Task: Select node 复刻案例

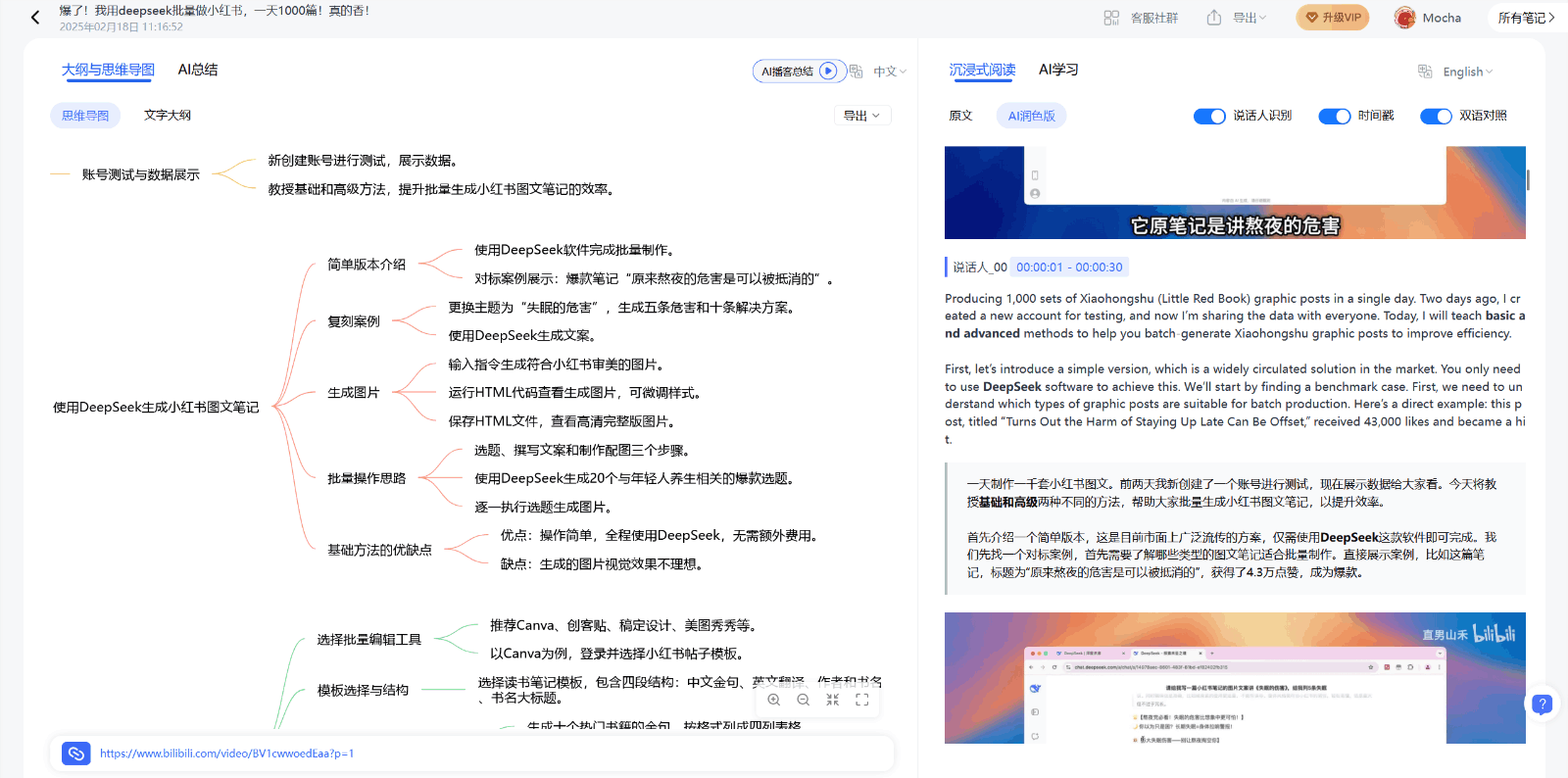Action: coord(354,321)
